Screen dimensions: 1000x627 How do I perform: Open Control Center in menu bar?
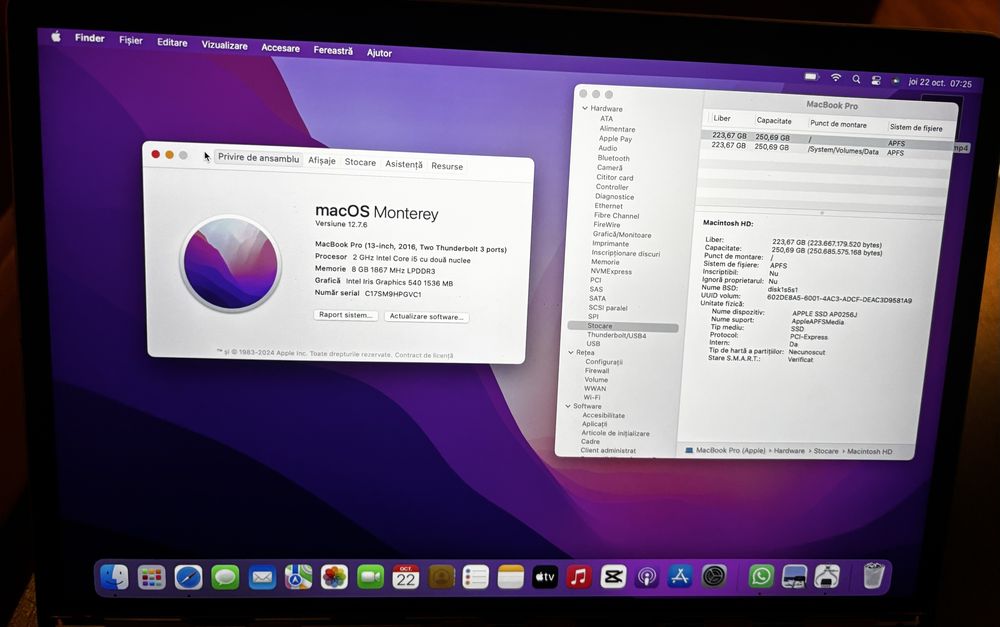point(876,80)
